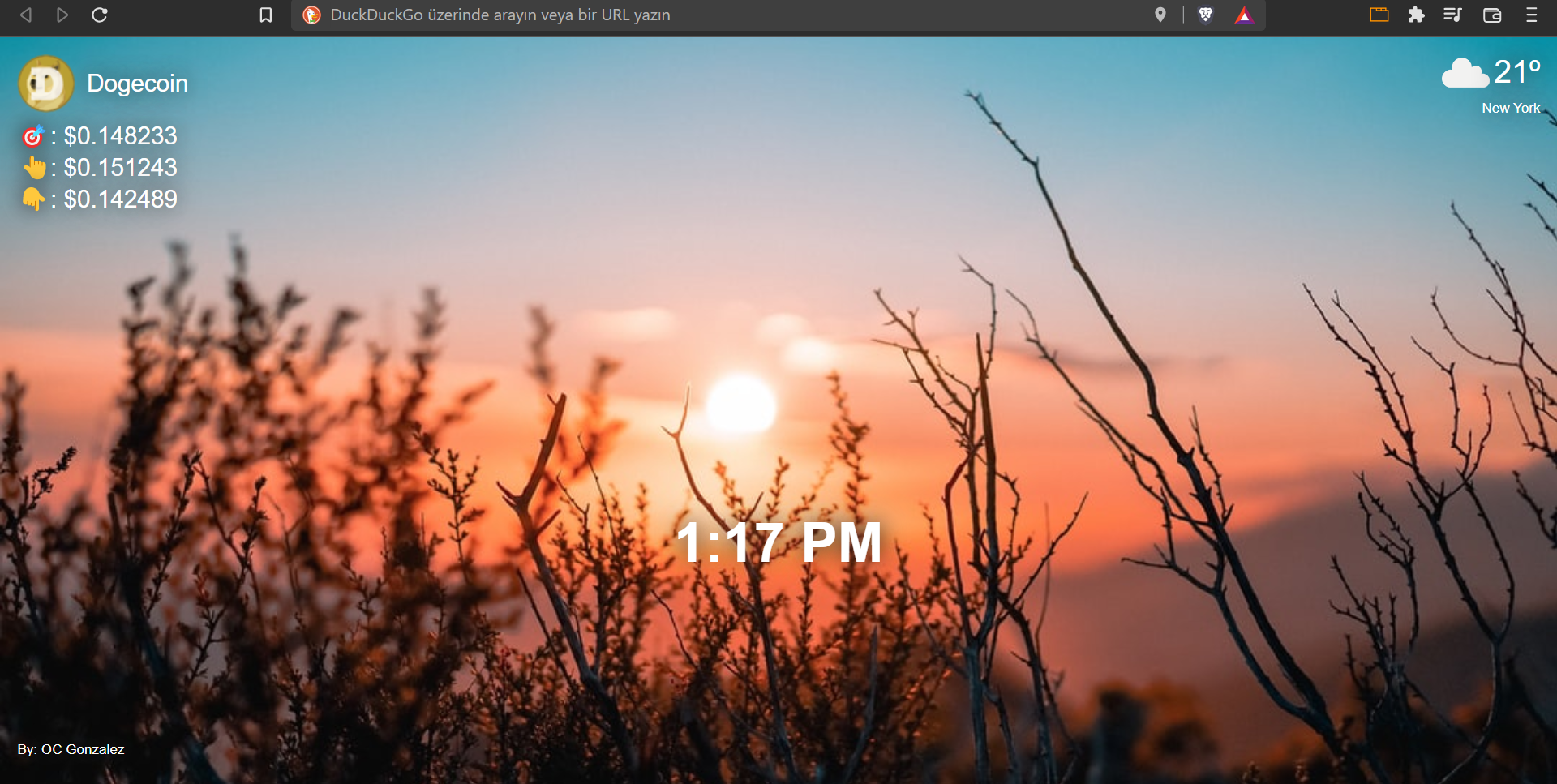Open the Extensions puzzle icon

1416,15
